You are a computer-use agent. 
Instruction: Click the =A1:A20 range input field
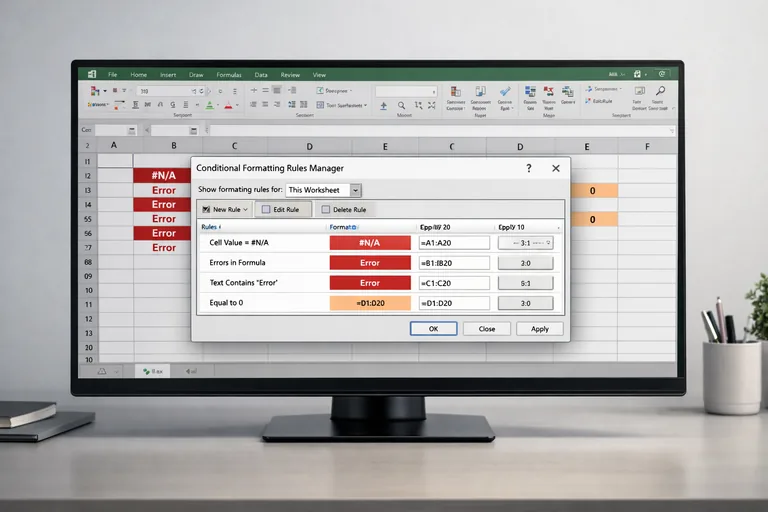point(454,243)
